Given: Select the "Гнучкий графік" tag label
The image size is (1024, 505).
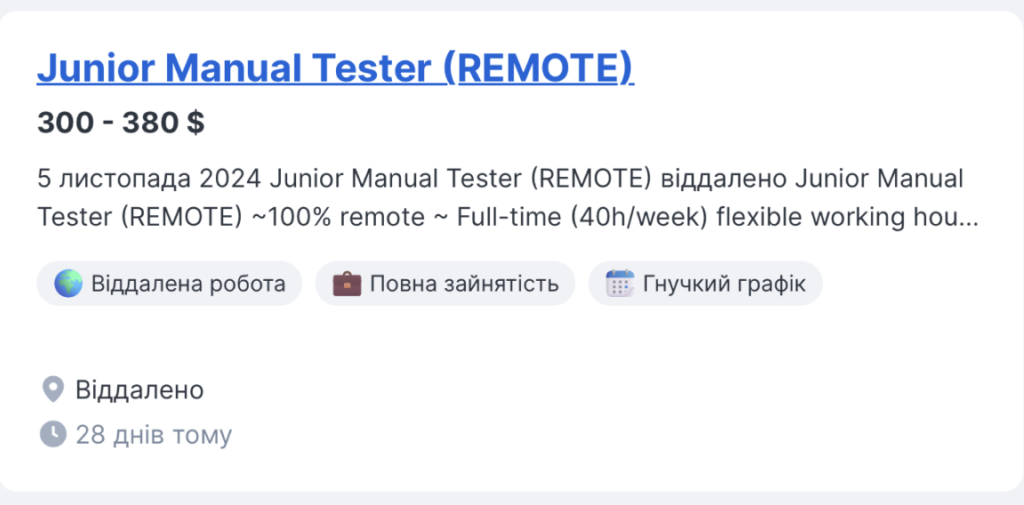Looking at the screenshot, I should tap(725, 284).
